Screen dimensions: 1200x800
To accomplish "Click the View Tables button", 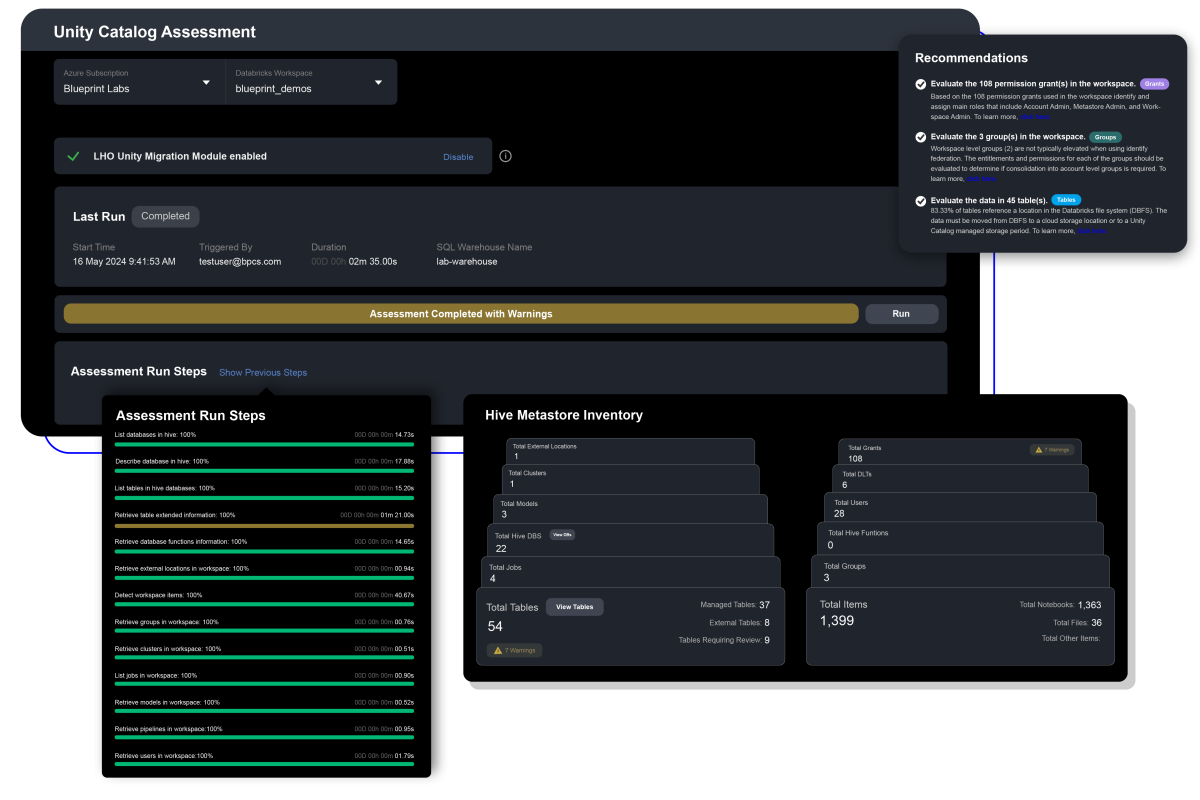I will (x=575, y=607).
